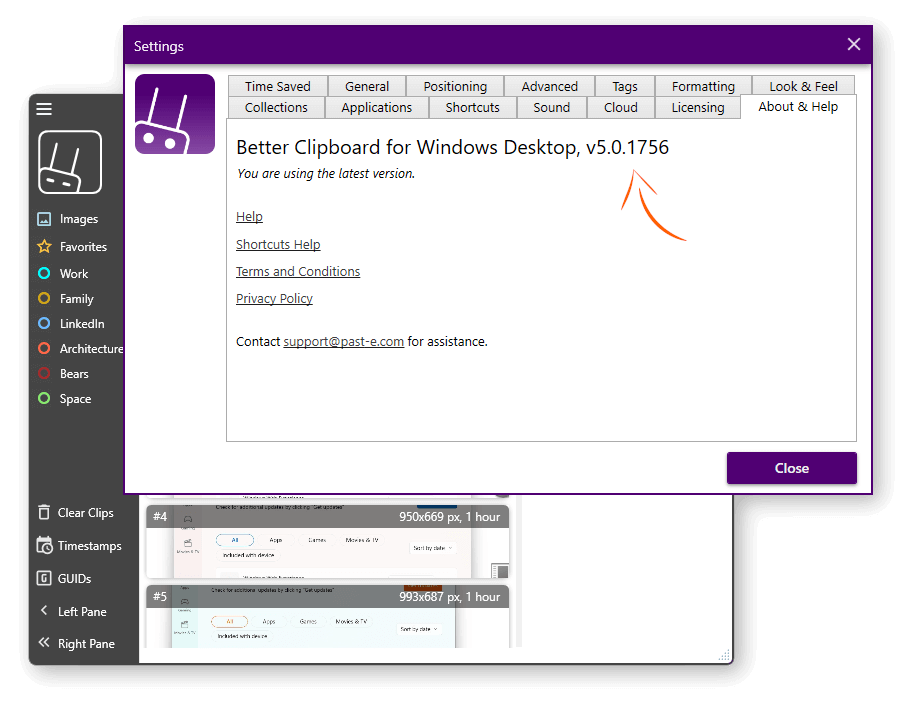Select the orange Architecture collection circle
915x721 pixels.
pos(44,348)
